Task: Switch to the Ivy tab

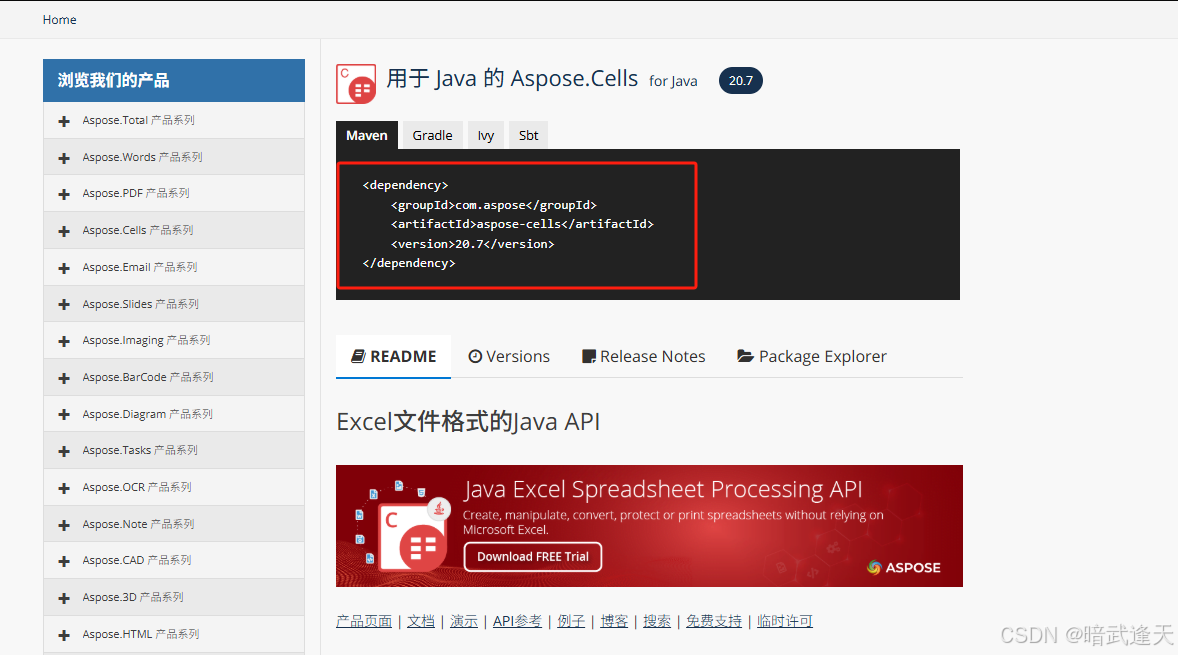Action: [486, 135]
